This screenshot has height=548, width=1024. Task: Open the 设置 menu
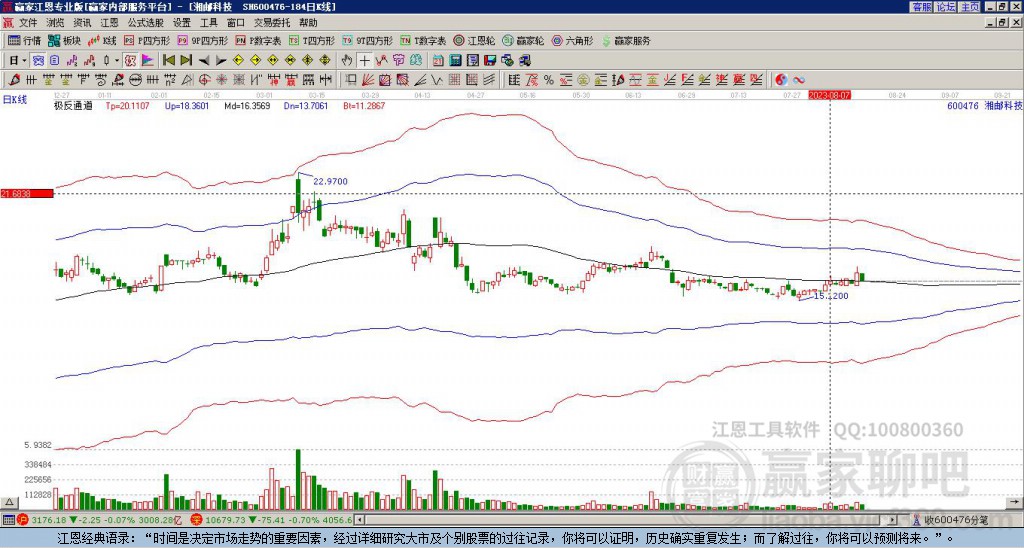point(182,23)
